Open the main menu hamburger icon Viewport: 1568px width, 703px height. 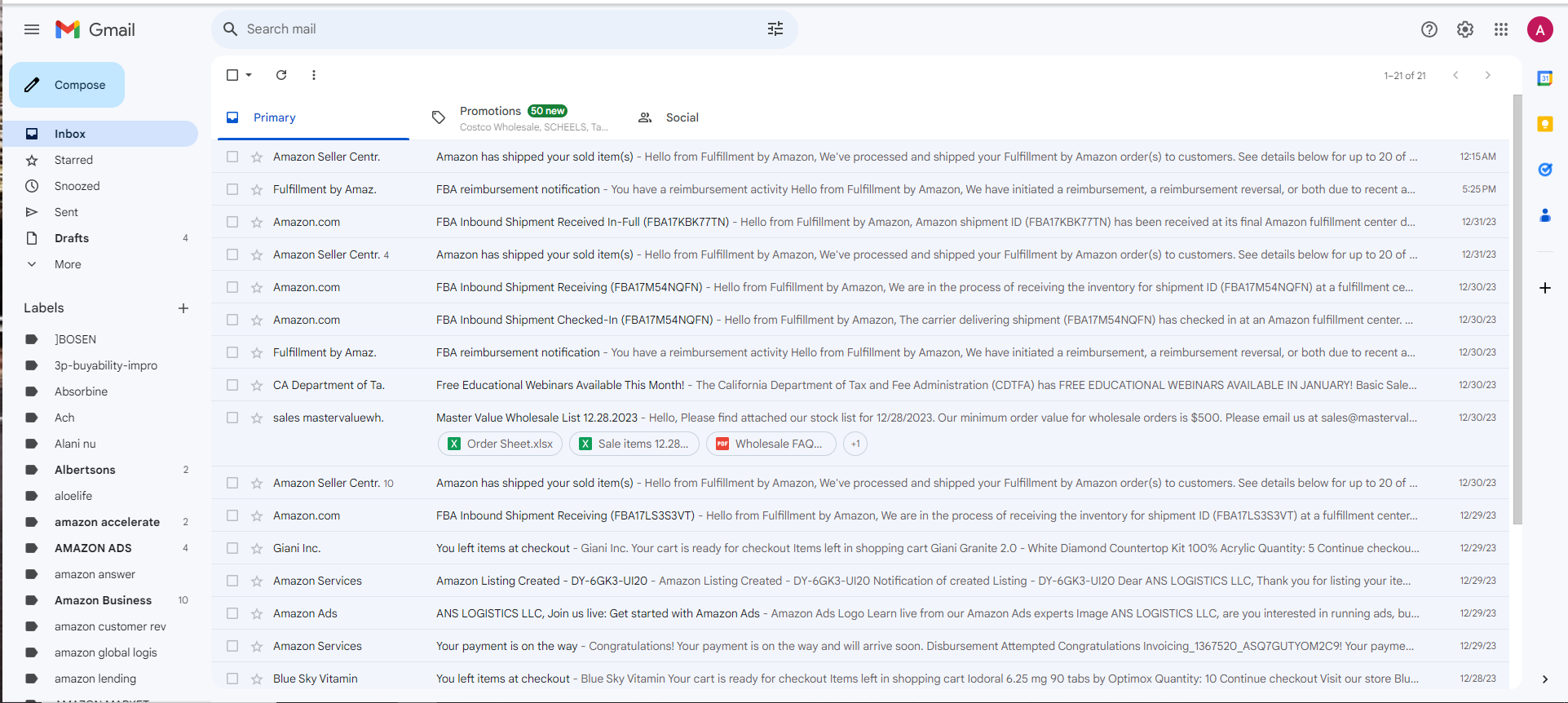pyautogui.click(x=32, y=29)
